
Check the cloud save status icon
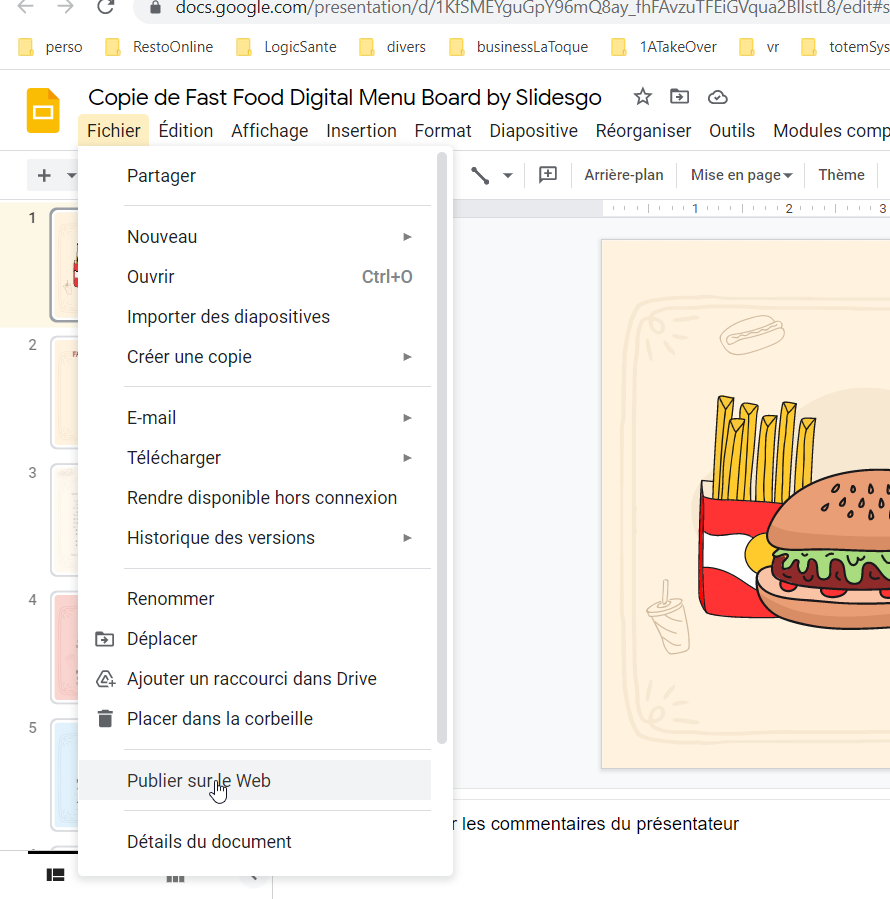(717, 97)
